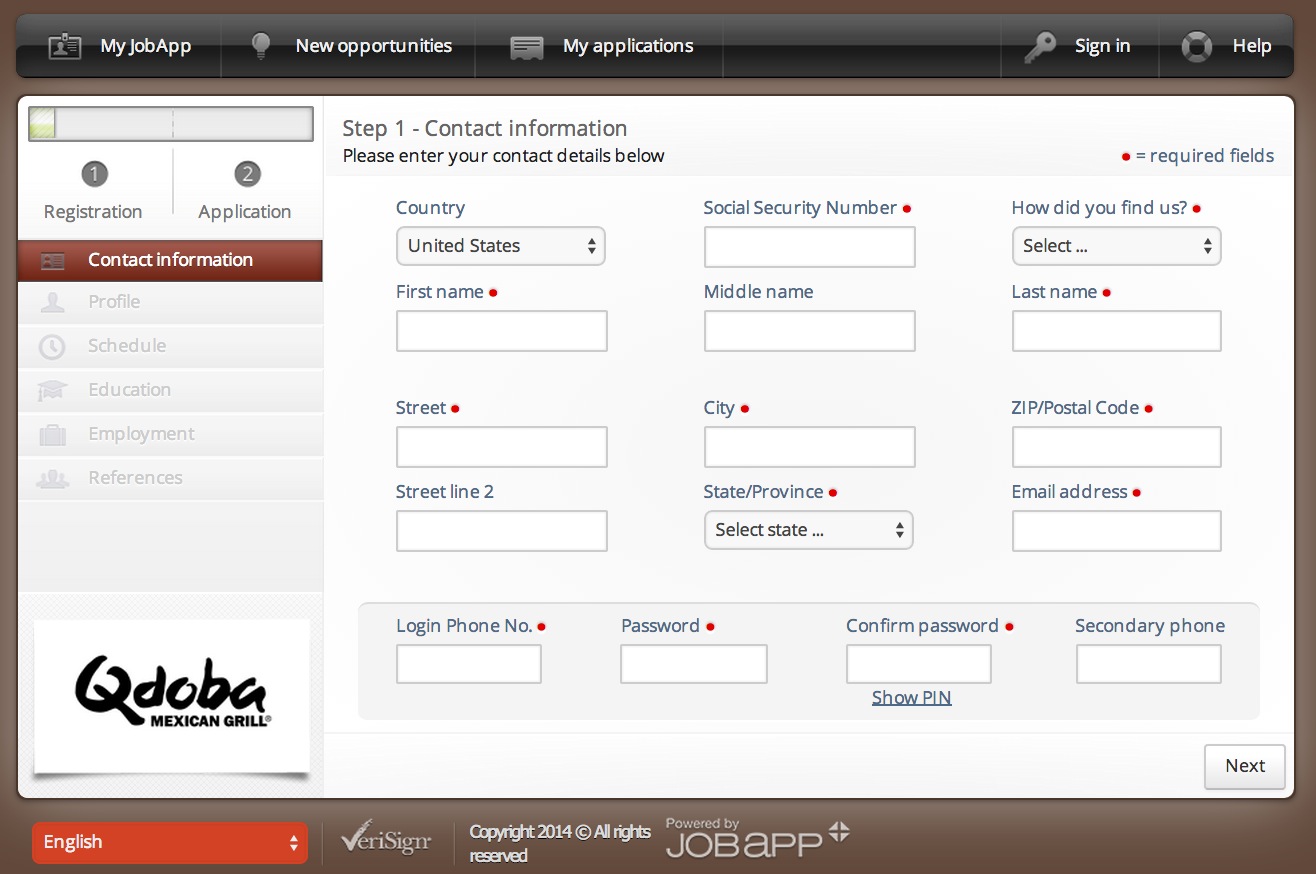Image resolution: width=1316 pixels, height=874 pixels.
Task: Switch to the Application step
Action: 245,190
